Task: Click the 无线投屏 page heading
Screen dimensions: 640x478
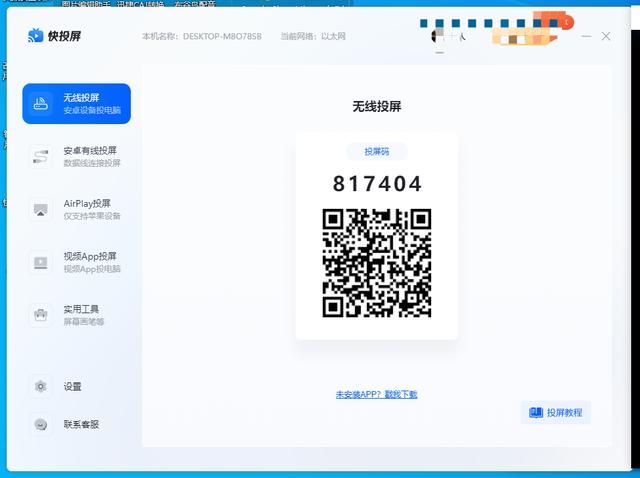Action: tap(377, 107)
